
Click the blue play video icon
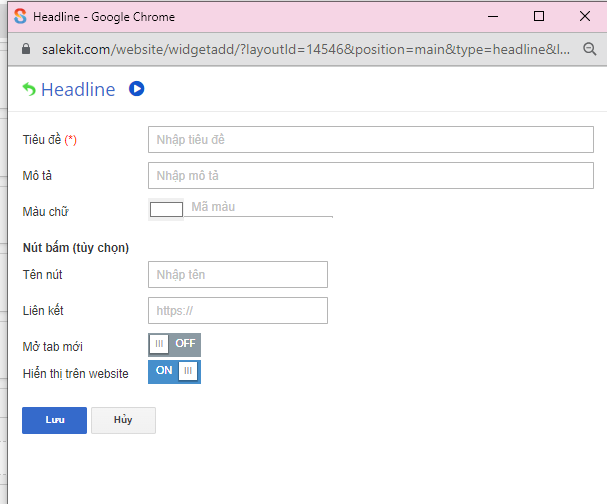pyautogui.click(x=137, y=89)
